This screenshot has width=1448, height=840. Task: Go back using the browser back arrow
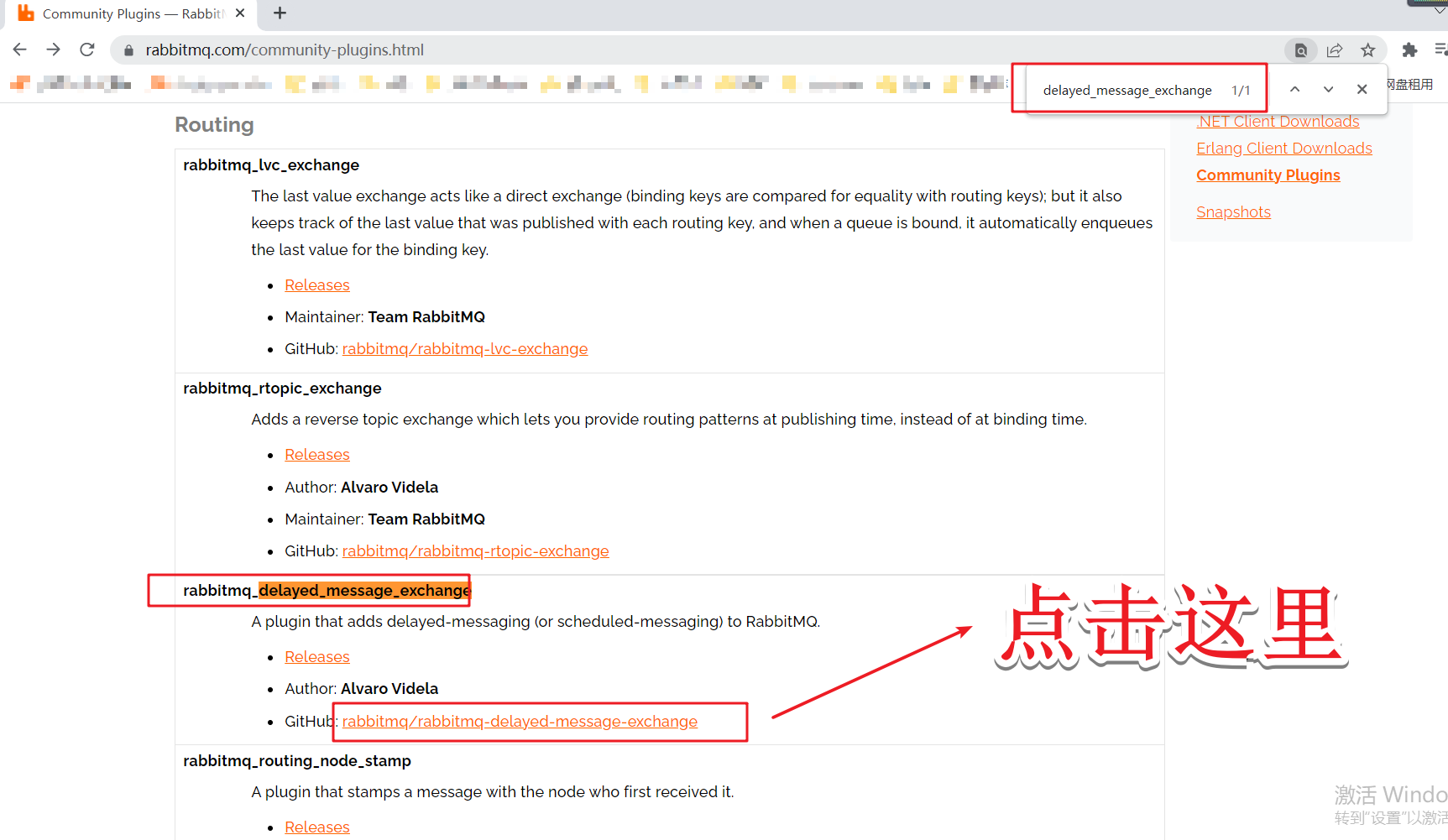(x=20, y=50)
